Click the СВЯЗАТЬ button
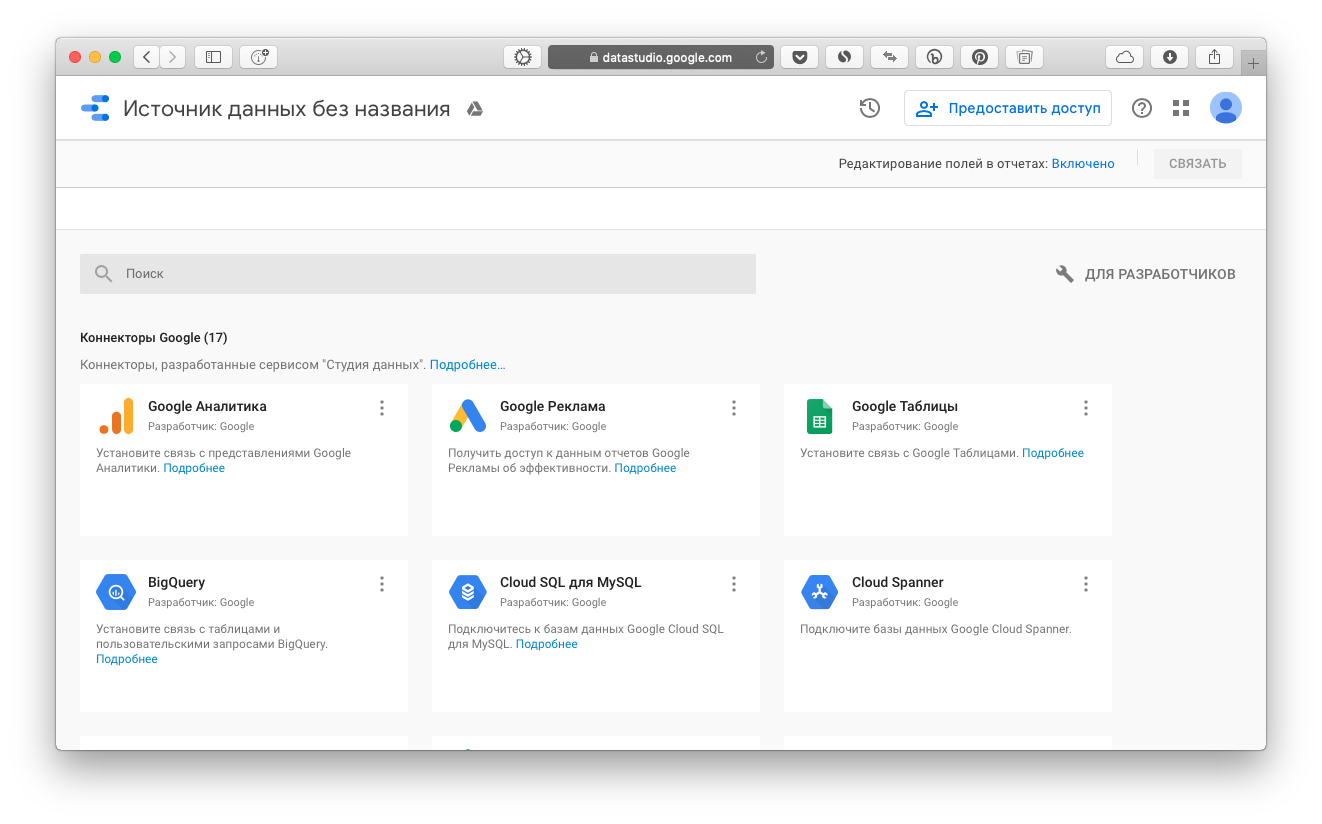The width and height of the screenshot is (1322, 824). click(x=1198, y=164)
